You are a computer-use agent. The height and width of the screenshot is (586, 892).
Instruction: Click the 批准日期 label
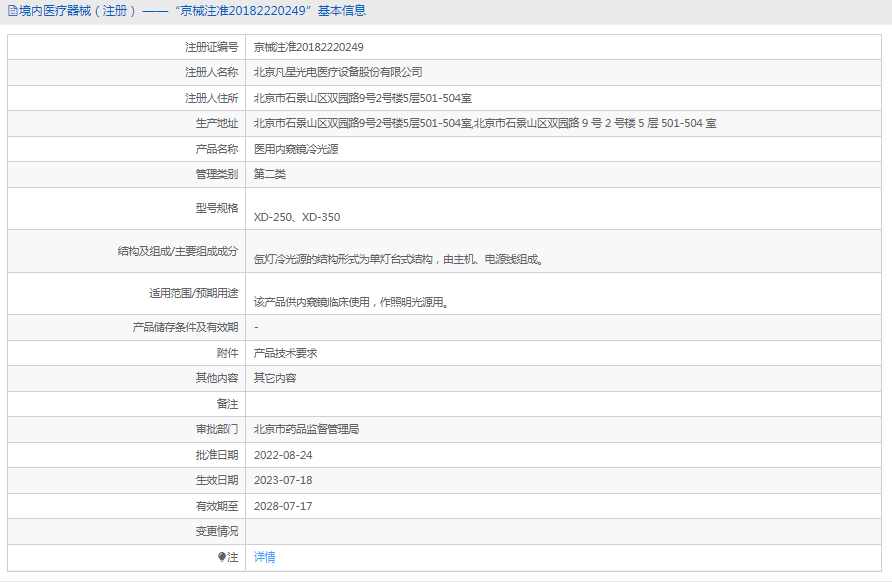217,455
